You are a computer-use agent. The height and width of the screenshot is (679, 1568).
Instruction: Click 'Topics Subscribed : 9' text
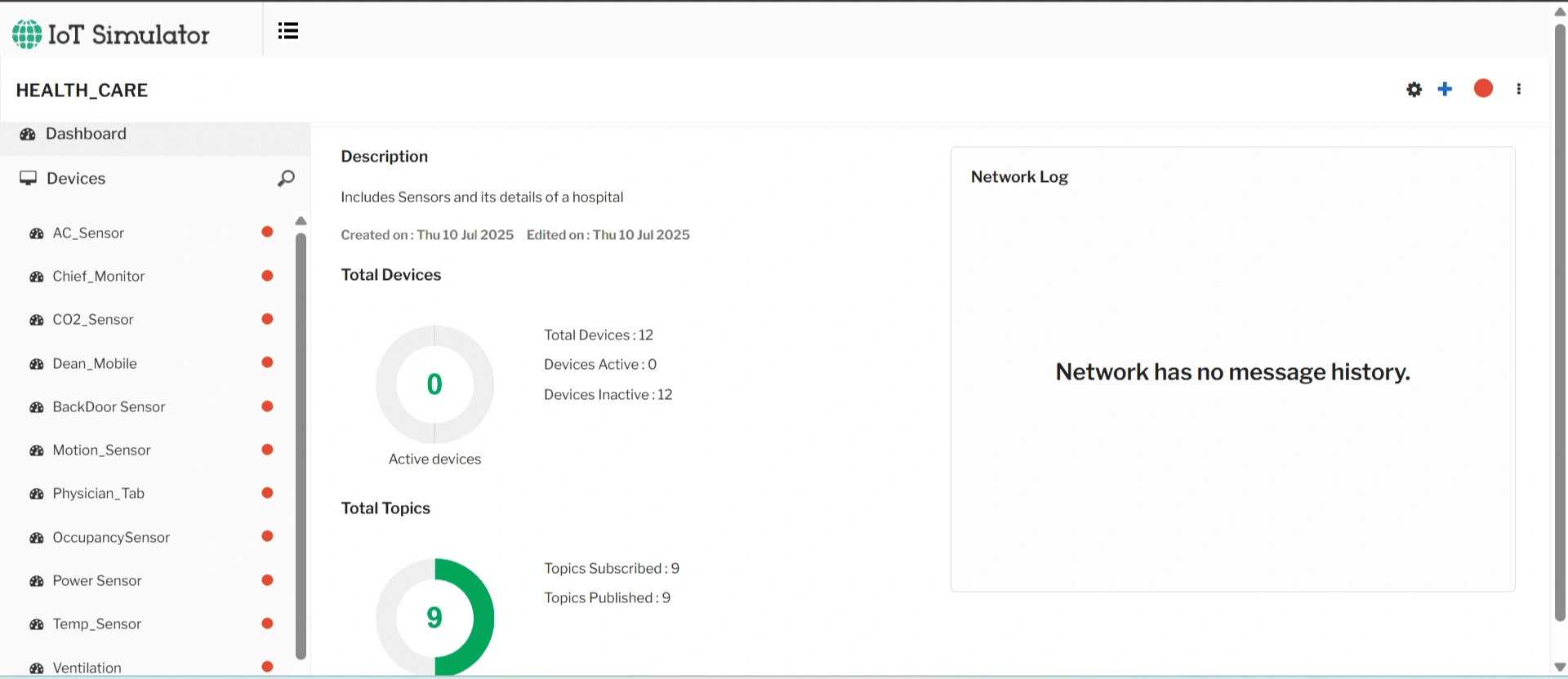(612, 568)
